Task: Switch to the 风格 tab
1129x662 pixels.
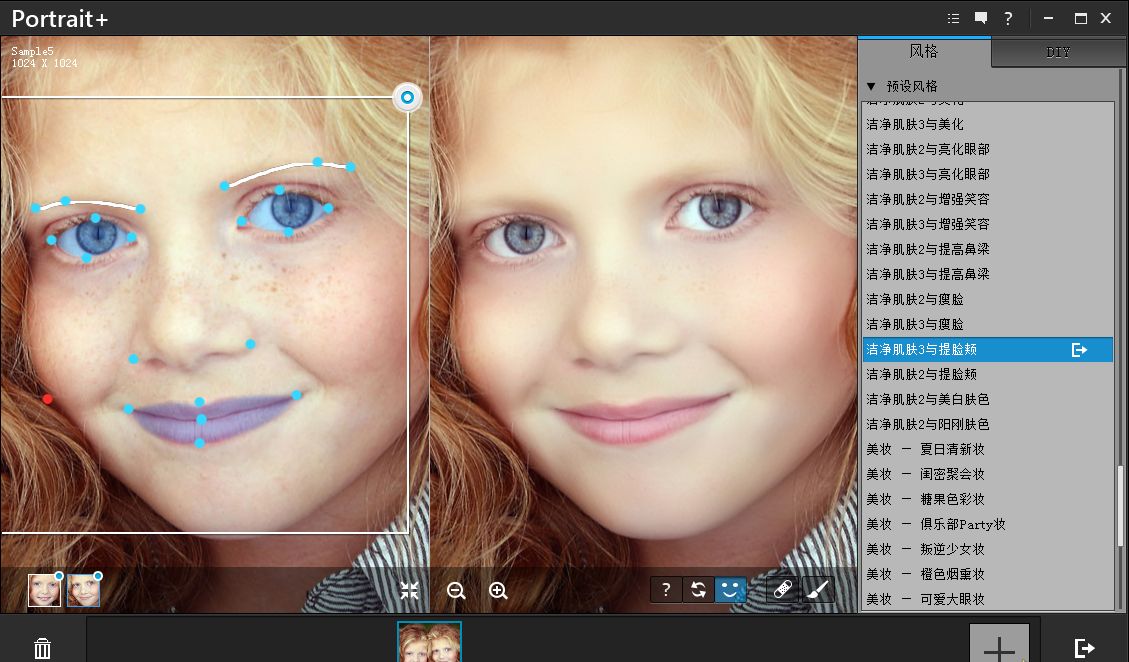Action: pos(923,52)
